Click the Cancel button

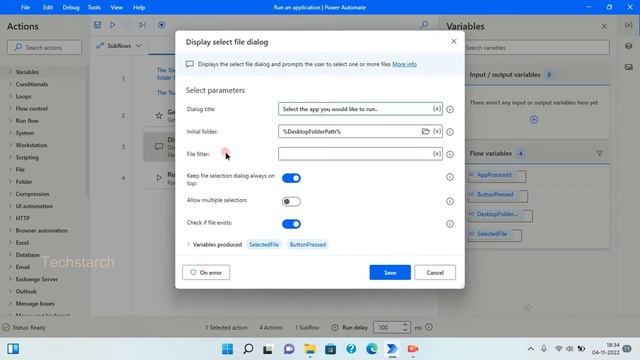tap(435, 272)
